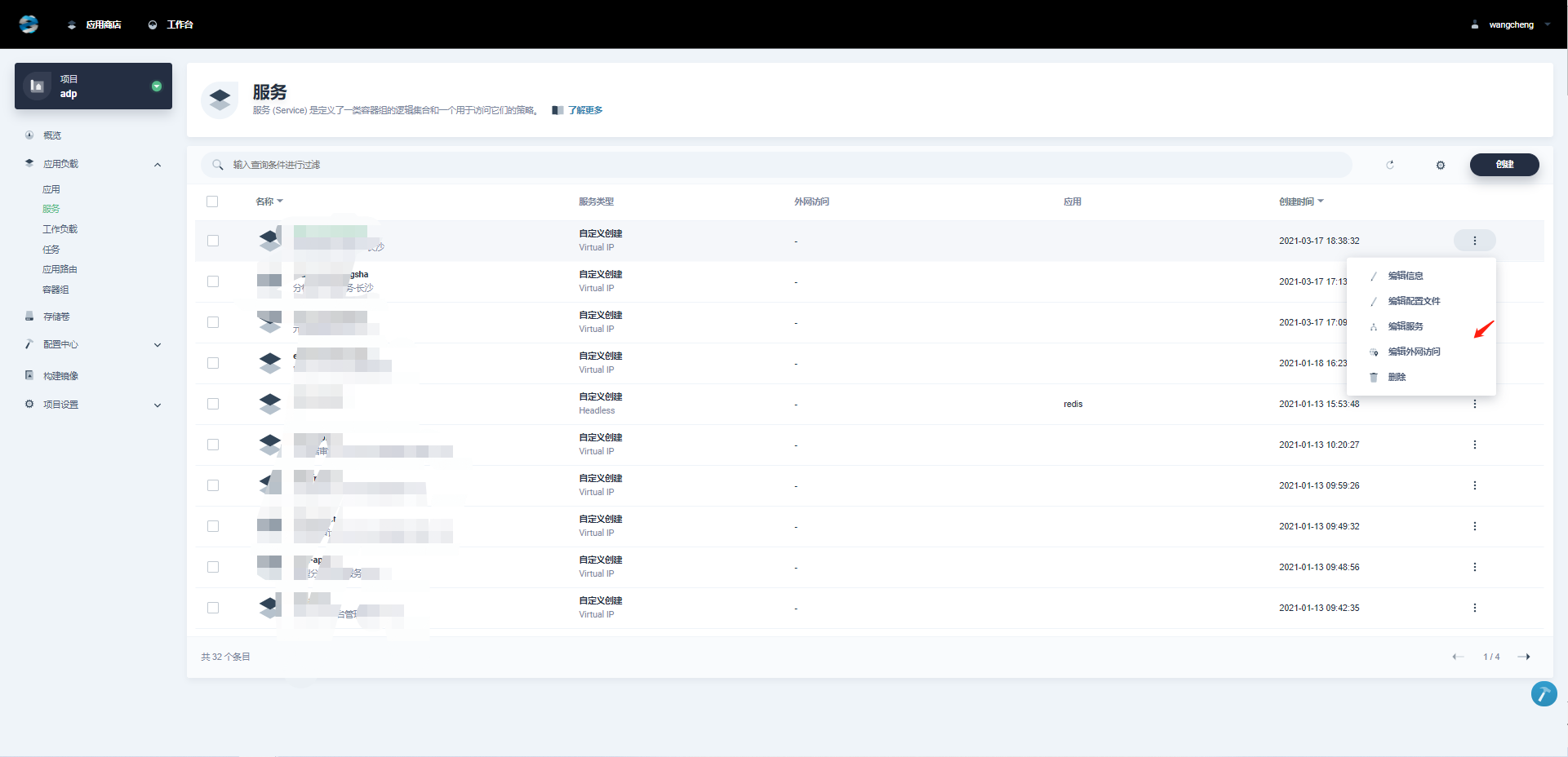Click the KubeSphere logo icon
The height and width of the screenshot is (757, 1568).
(29, 24)
